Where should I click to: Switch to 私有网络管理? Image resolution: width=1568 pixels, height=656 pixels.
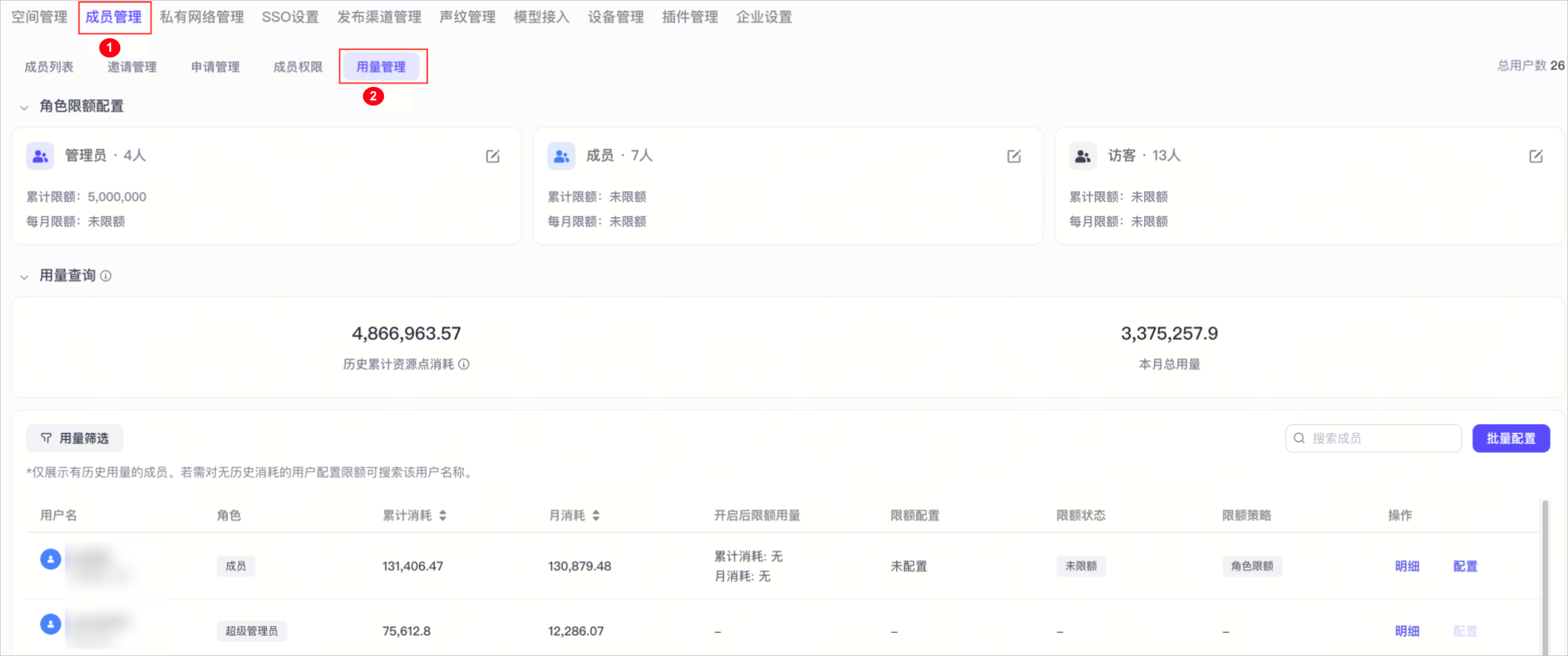pos(202,17)
